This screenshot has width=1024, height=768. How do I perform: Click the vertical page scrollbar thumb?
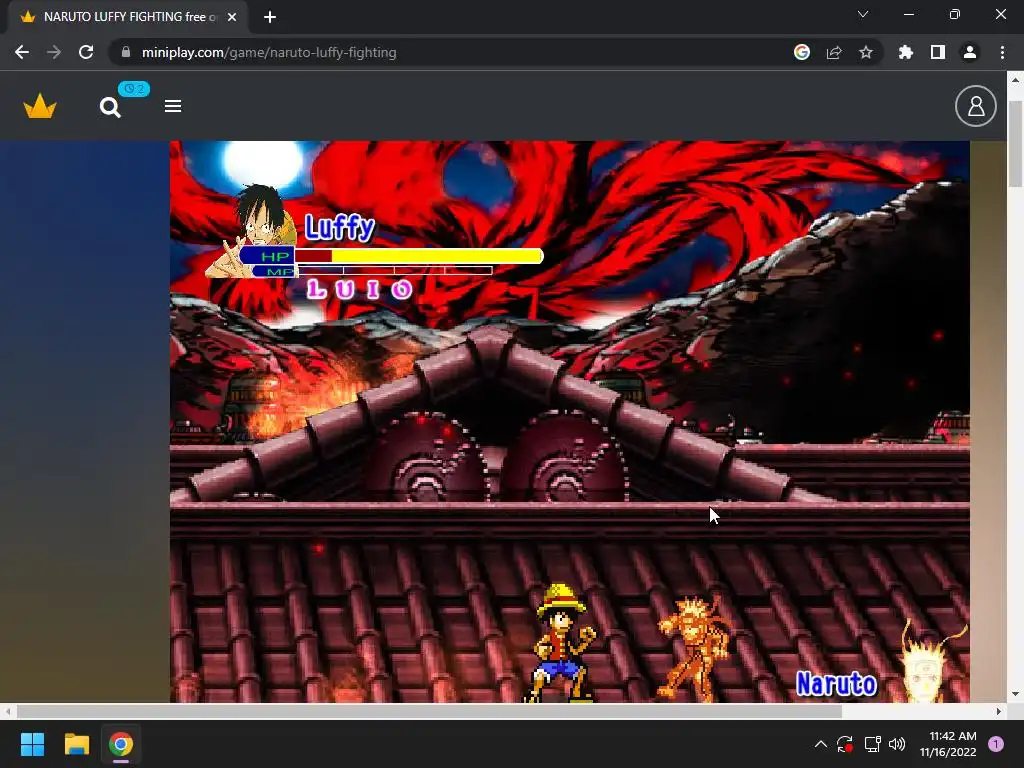tap(1015, 144)
